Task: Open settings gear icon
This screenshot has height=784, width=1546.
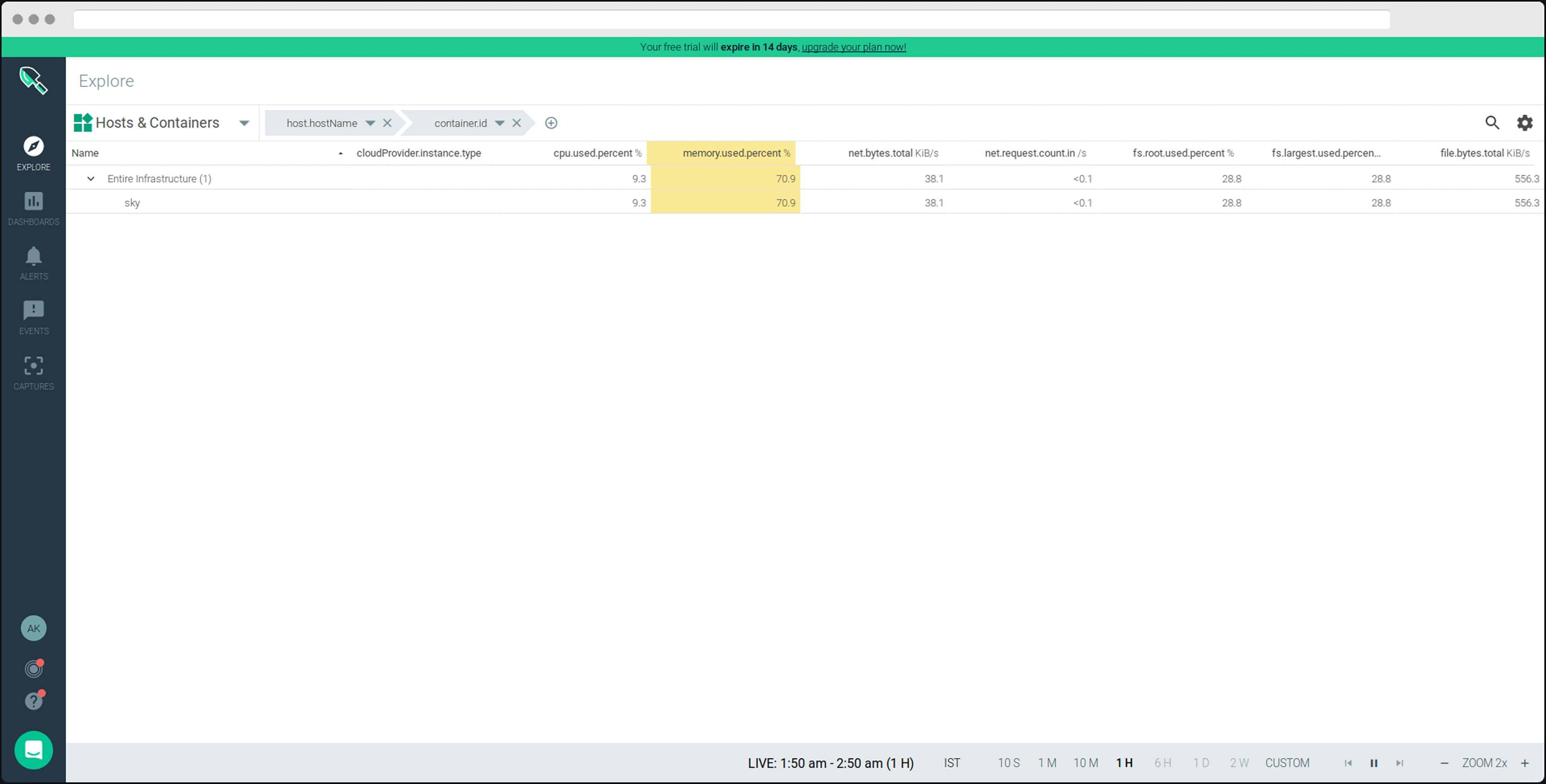Action: (x=1524, y=123)
